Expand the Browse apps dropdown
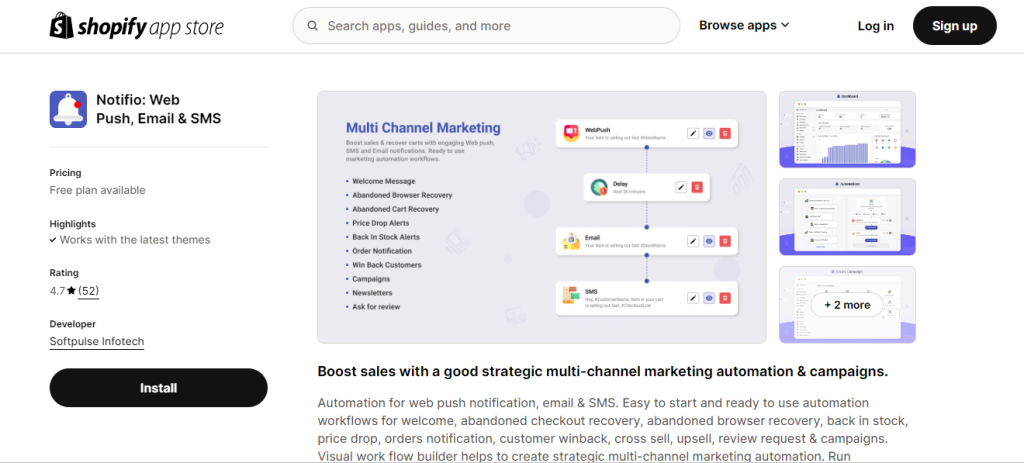Viewport: 1024px width, 463px height. [x=744, y=25]
